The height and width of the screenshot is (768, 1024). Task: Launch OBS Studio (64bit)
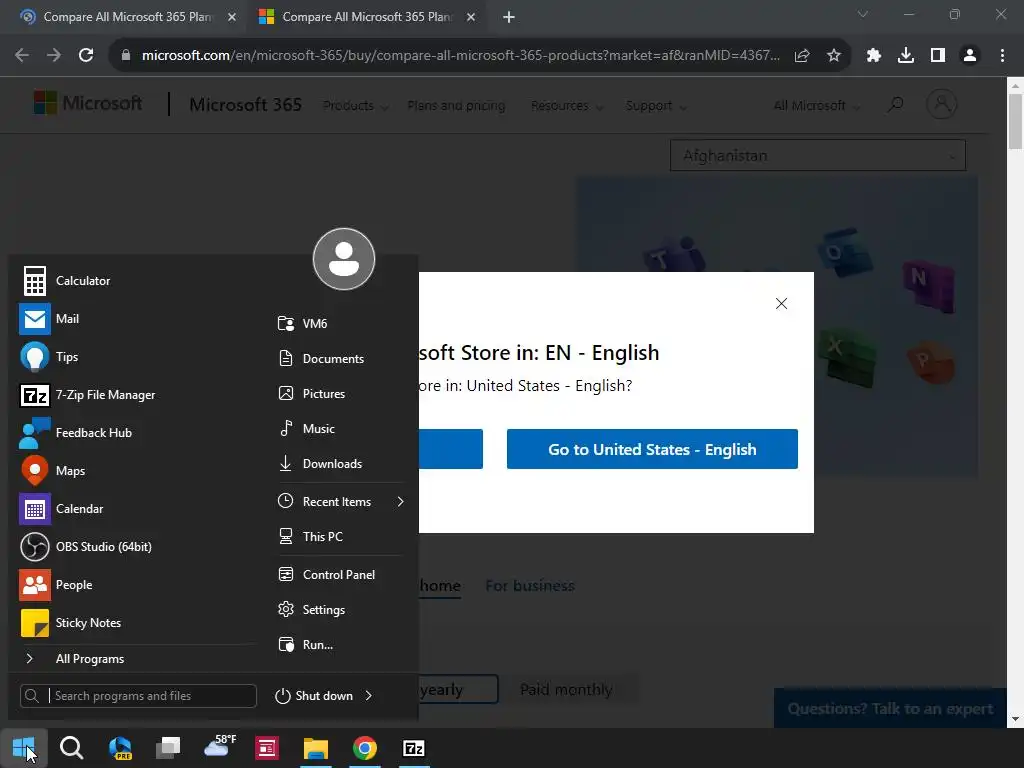point(86,547)
